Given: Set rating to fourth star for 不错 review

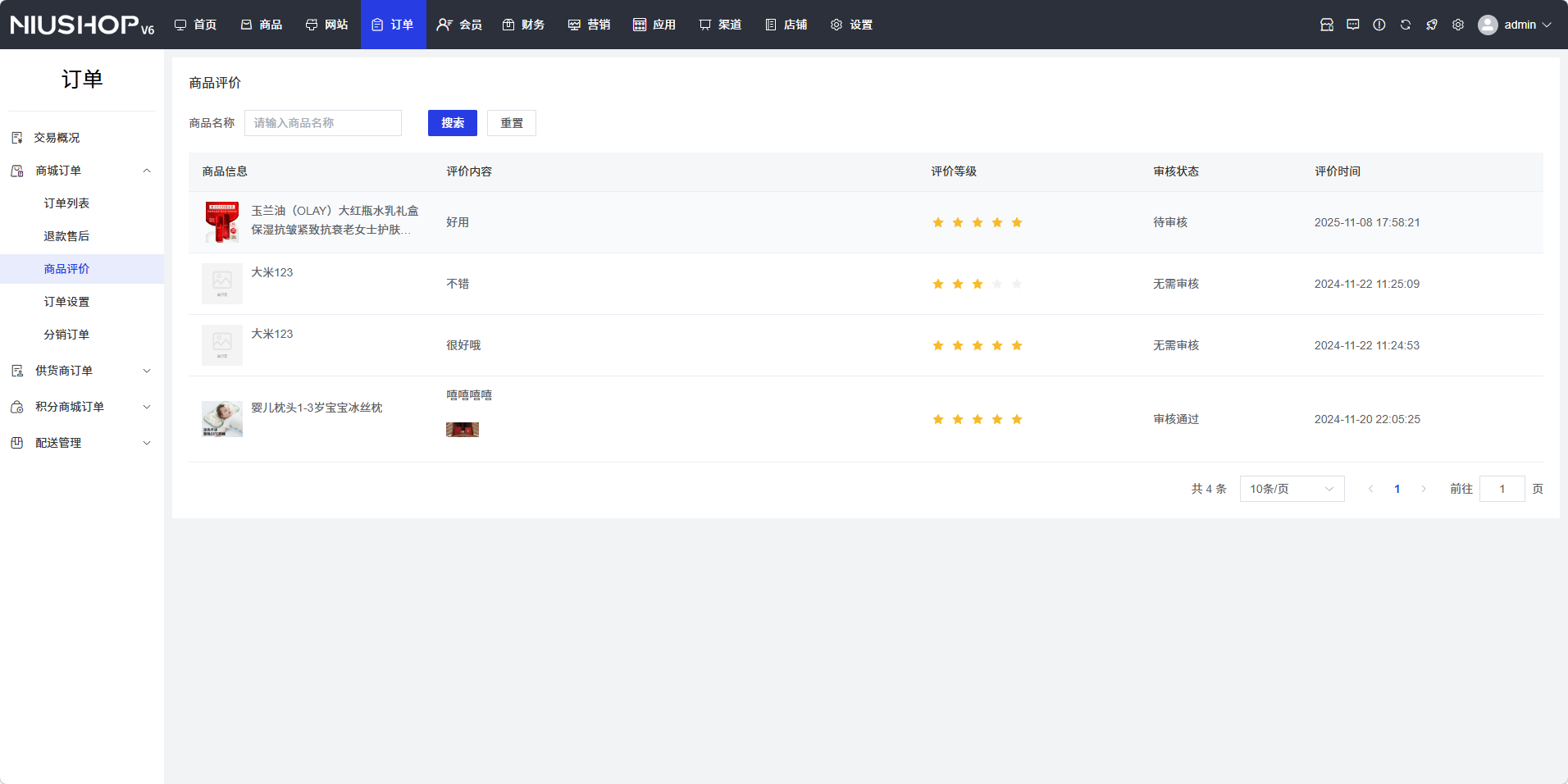Looking at the screenshot, I should (996, 284).
